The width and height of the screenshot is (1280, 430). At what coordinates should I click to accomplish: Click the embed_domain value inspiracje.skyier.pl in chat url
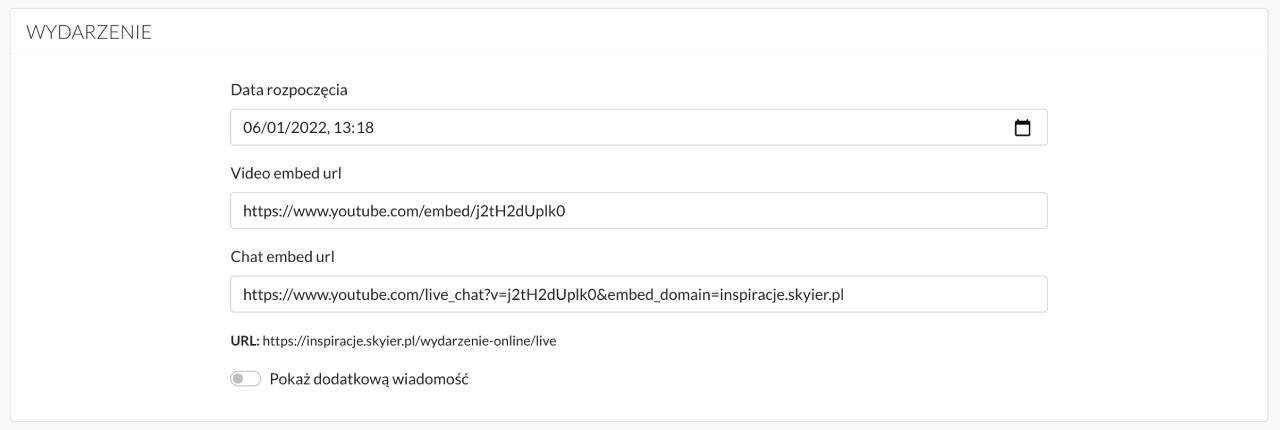point(783,296)
